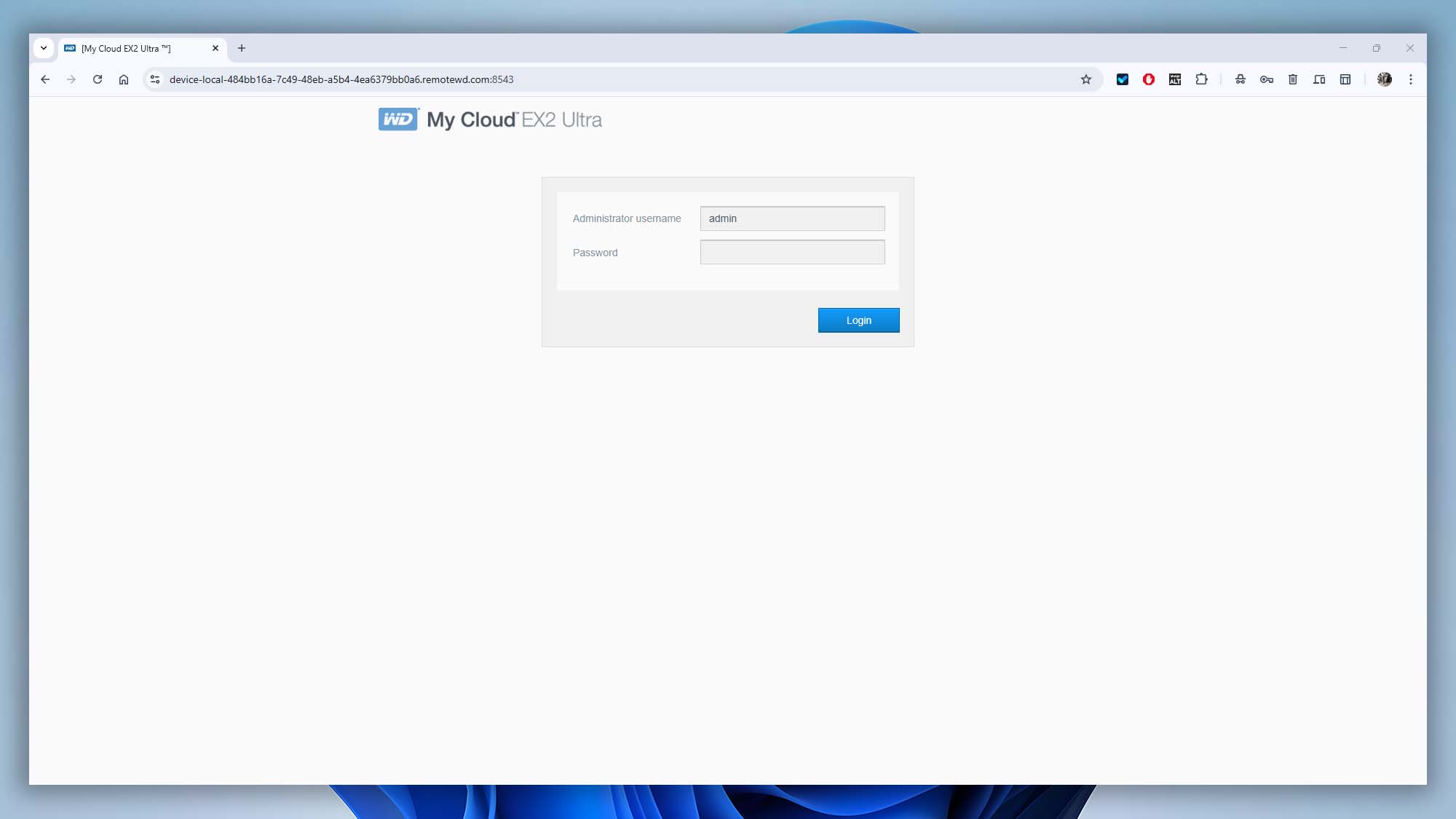Focus the Password input field
Image resolution: width=1456 pixels, height=819 pixels.
792,252
